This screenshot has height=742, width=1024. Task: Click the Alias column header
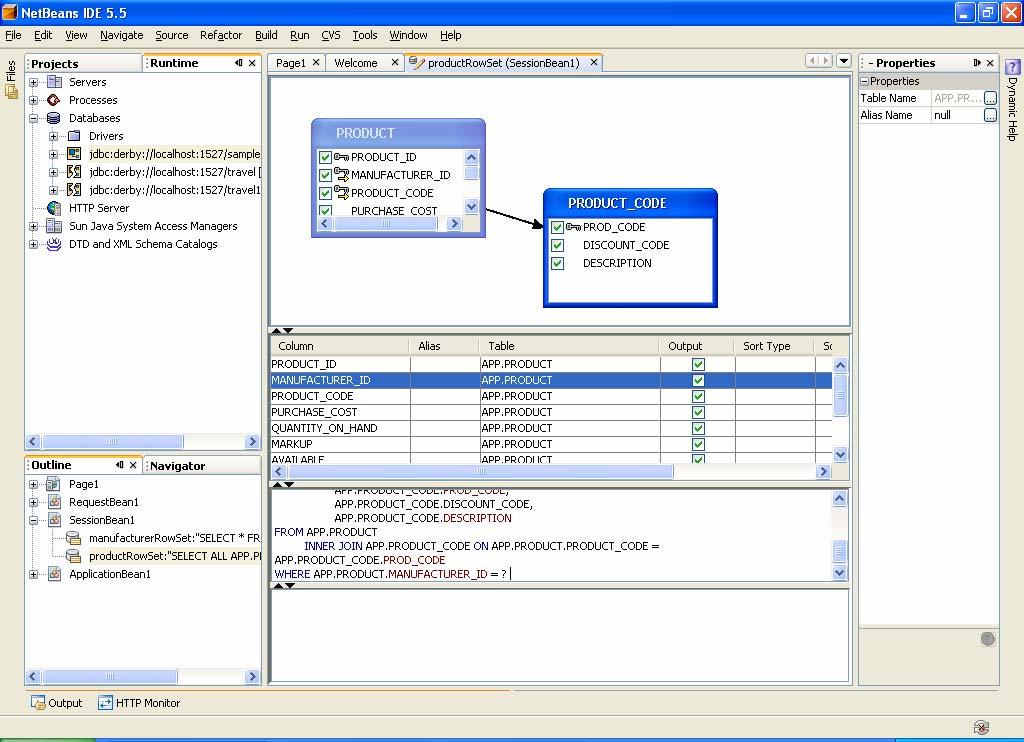(x=429, y=346)
